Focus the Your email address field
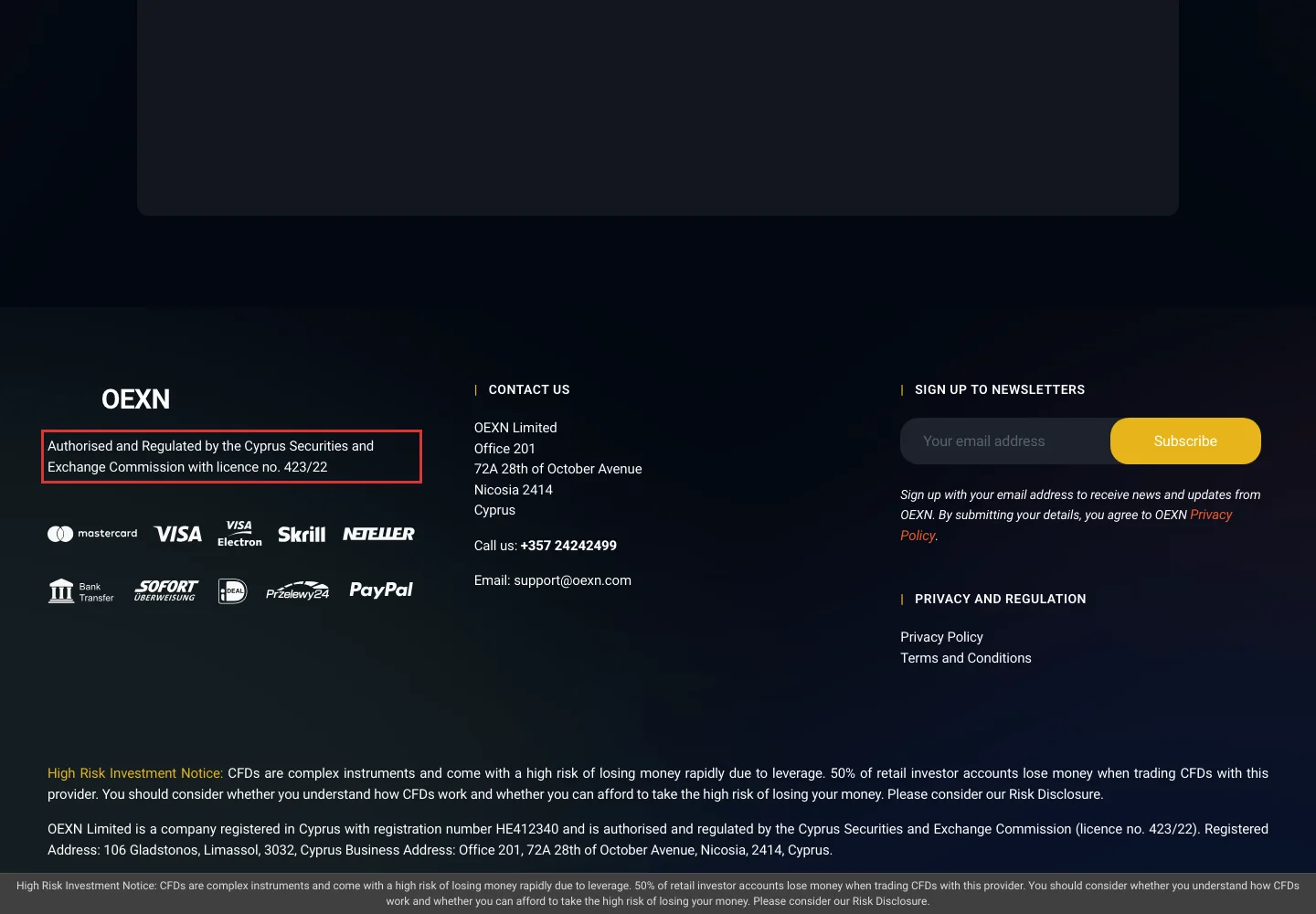This screenshot has width=1316, height=914. 1005,441
